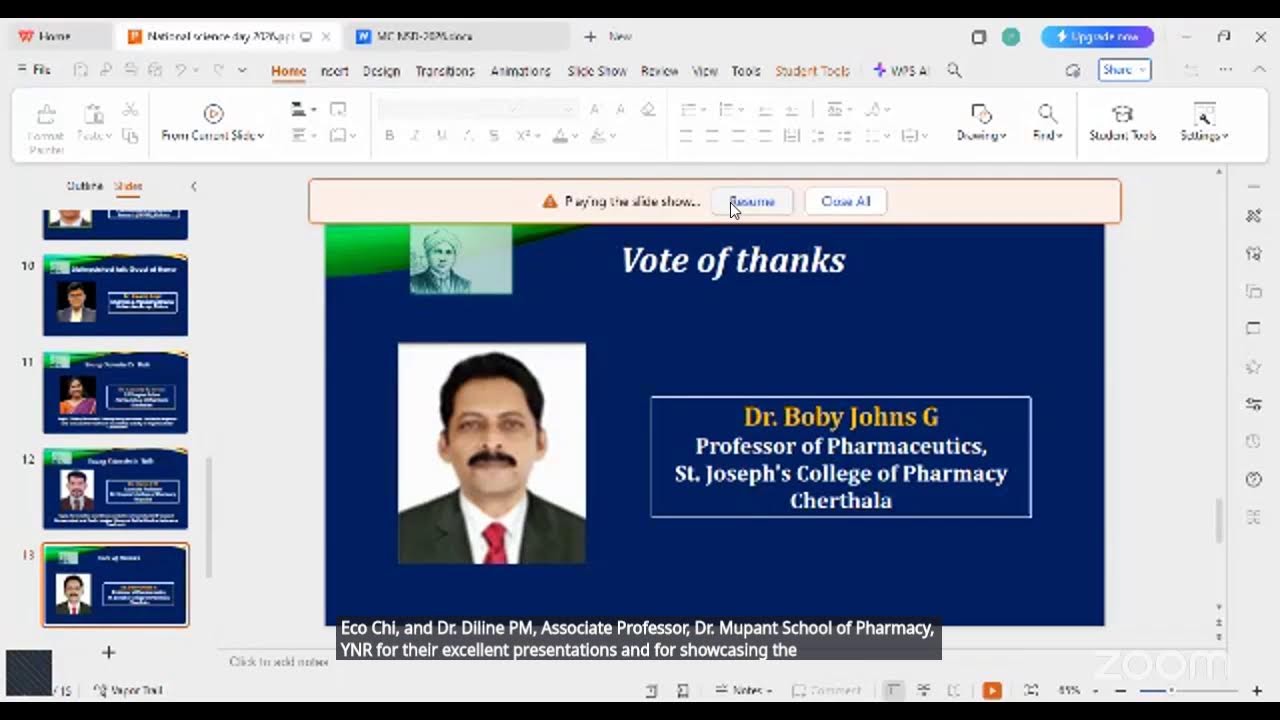1280x720 pixels.
Task: Switch to the Outline pane tab
Action: [x=85, y=186]
